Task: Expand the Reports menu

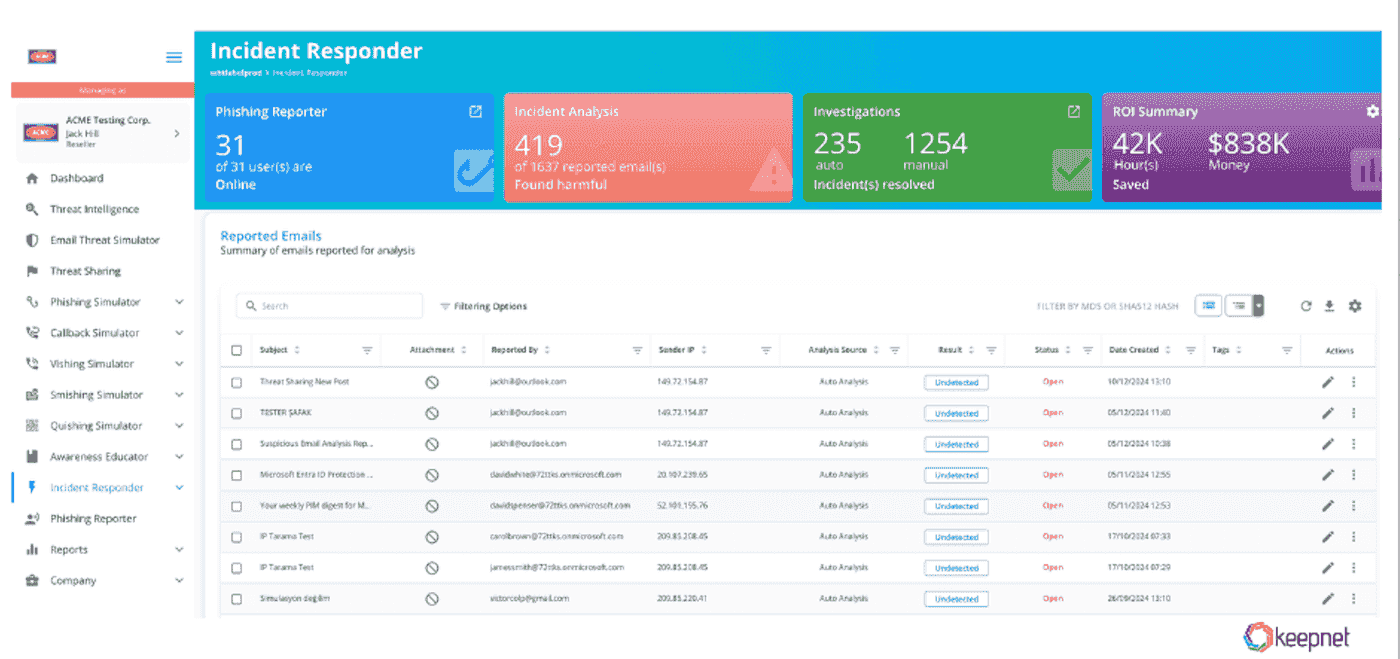Action: click(179, 550)
